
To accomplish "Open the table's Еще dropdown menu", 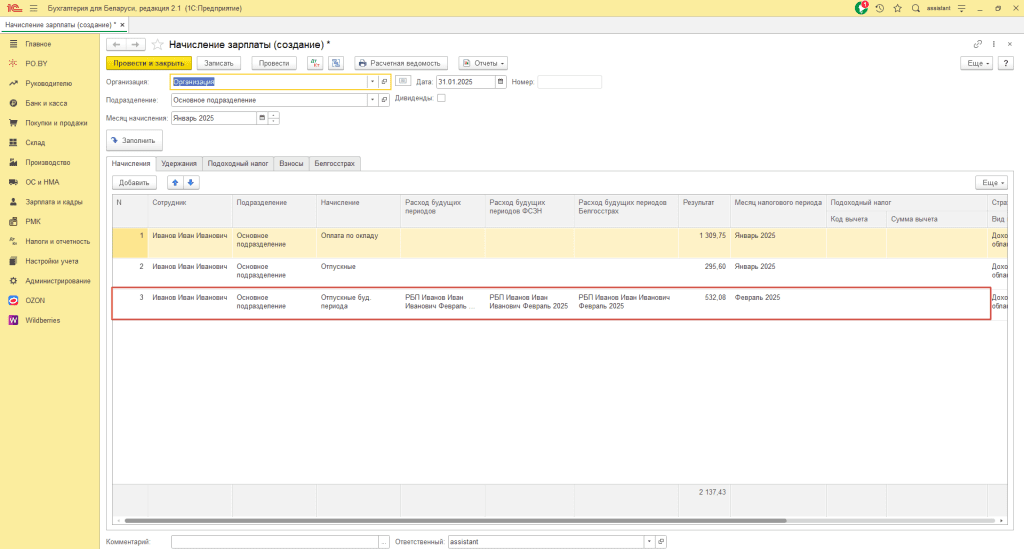I will 991,183.
